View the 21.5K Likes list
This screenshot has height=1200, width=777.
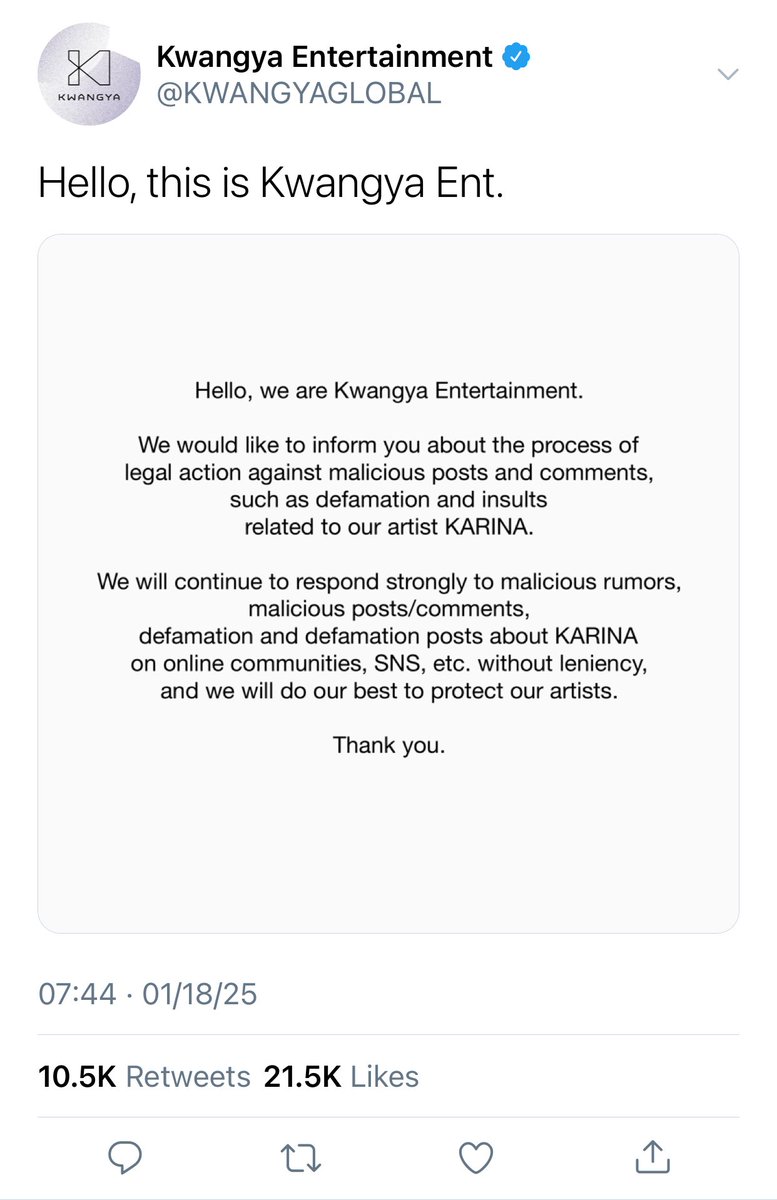pyautogui.click(x=341, y=1076)
